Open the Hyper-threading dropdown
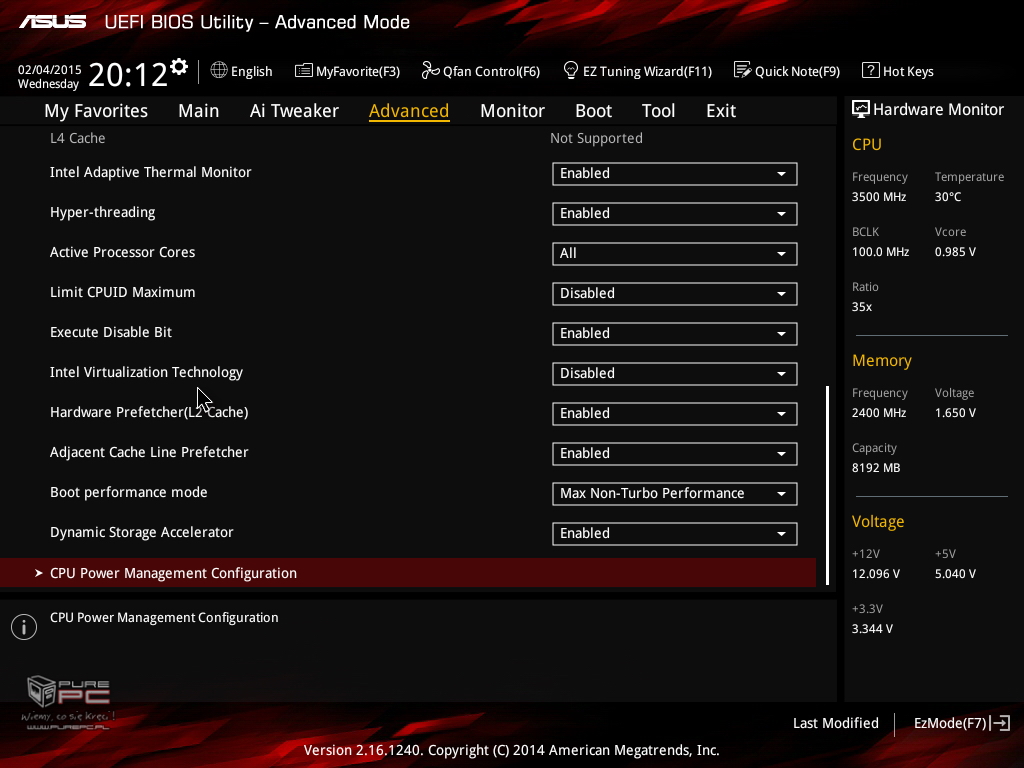The height and width of the screenshot is (768, 1024). click(675, 214)
